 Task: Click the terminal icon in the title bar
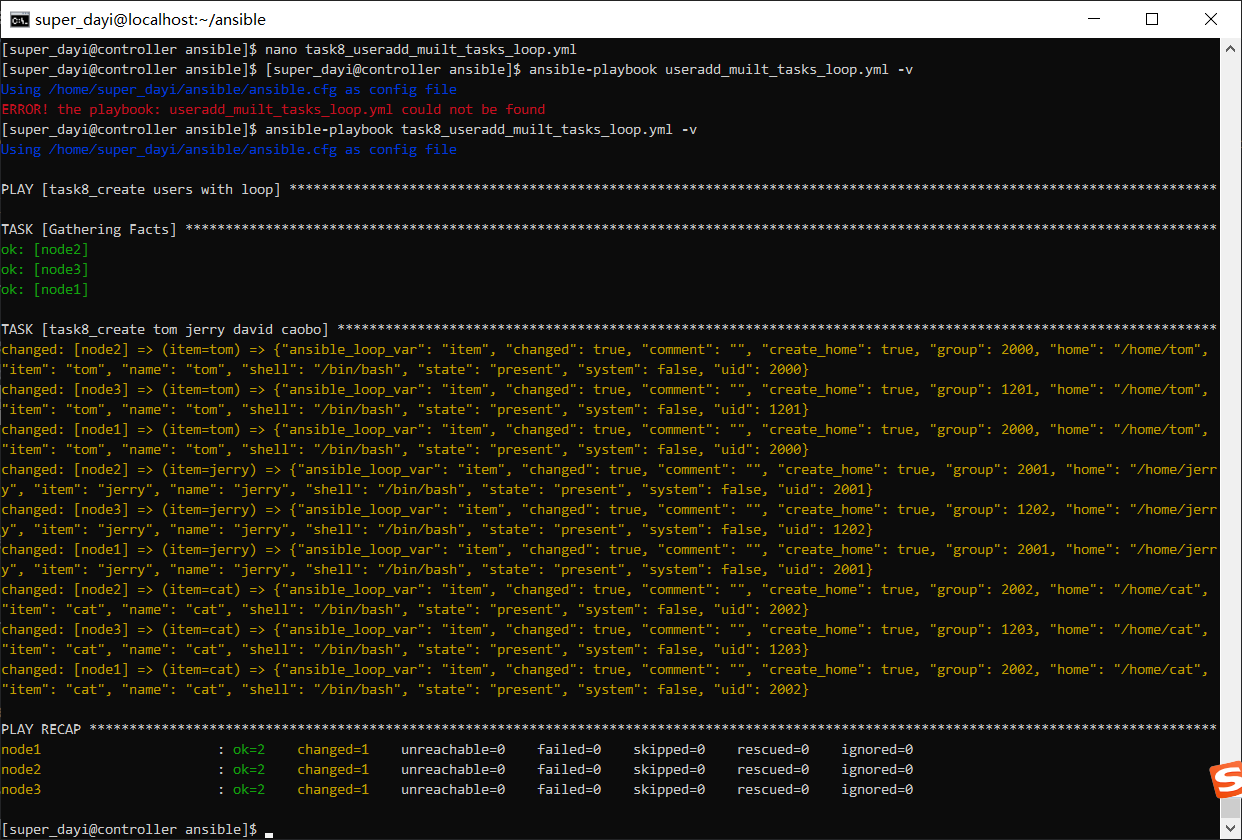(18, 19)
